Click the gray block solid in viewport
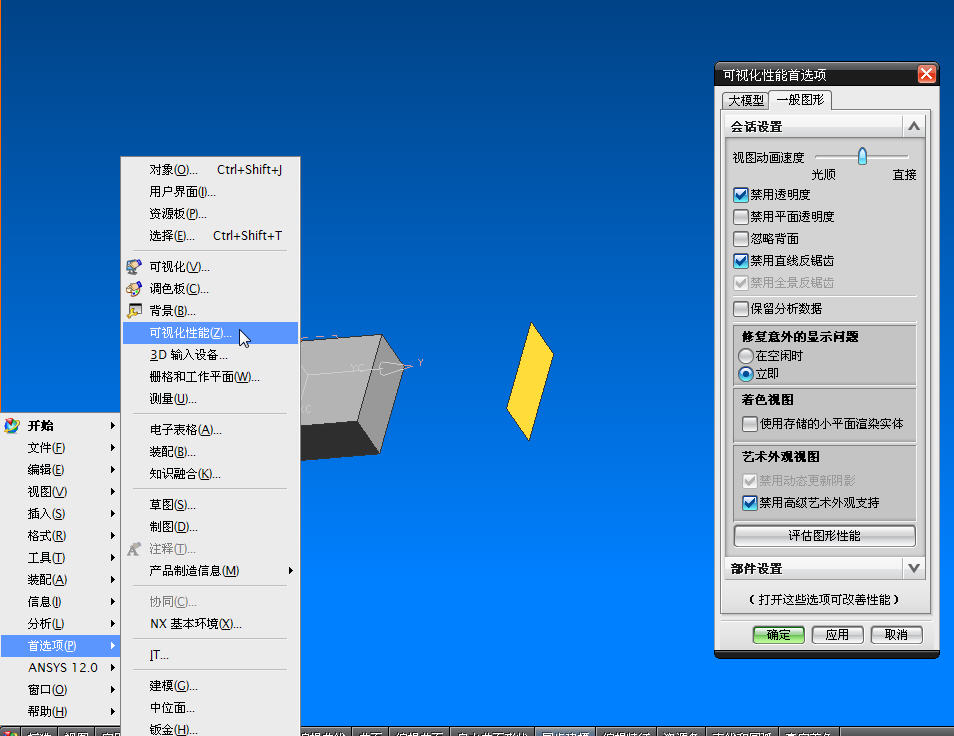954x736 pixels. [350, 397]
